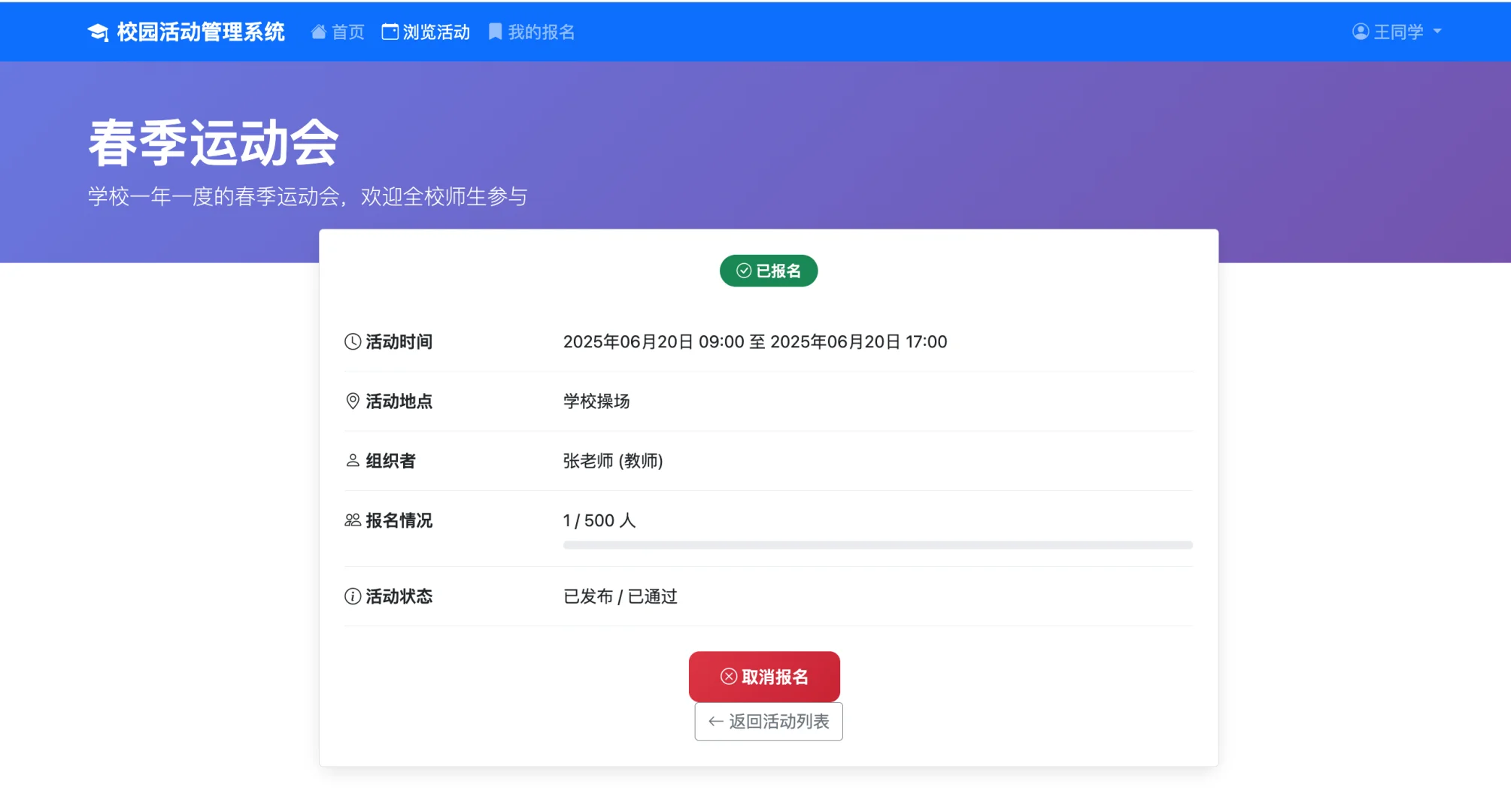Click the 返回活动列表 back button
Viewport: 1511px width, 812px height.
point(768,721)
